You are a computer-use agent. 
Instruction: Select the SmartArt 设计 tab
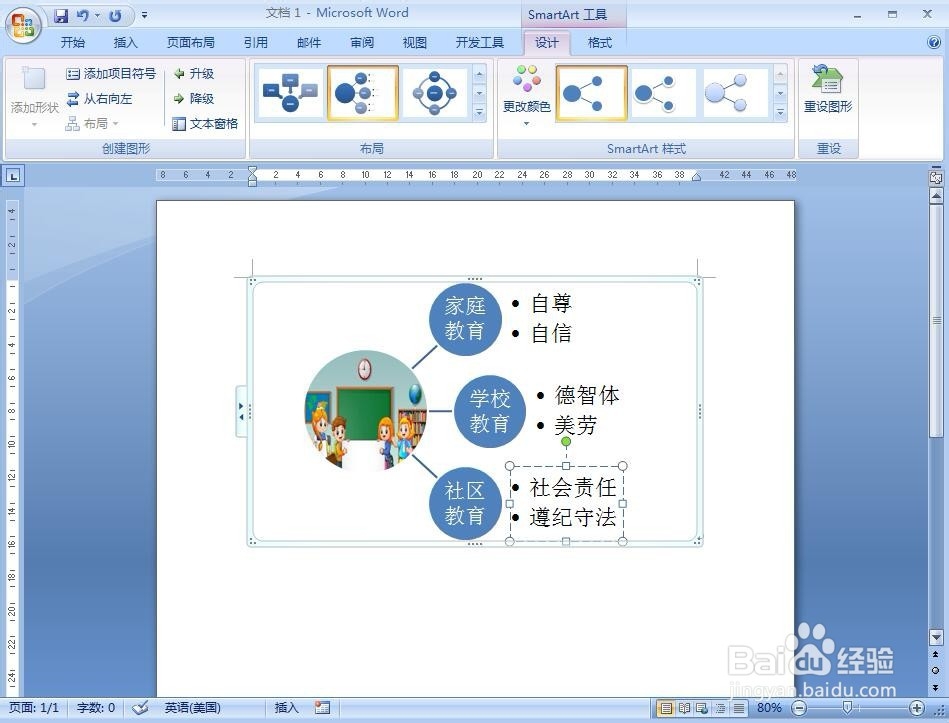pos(547,42)
